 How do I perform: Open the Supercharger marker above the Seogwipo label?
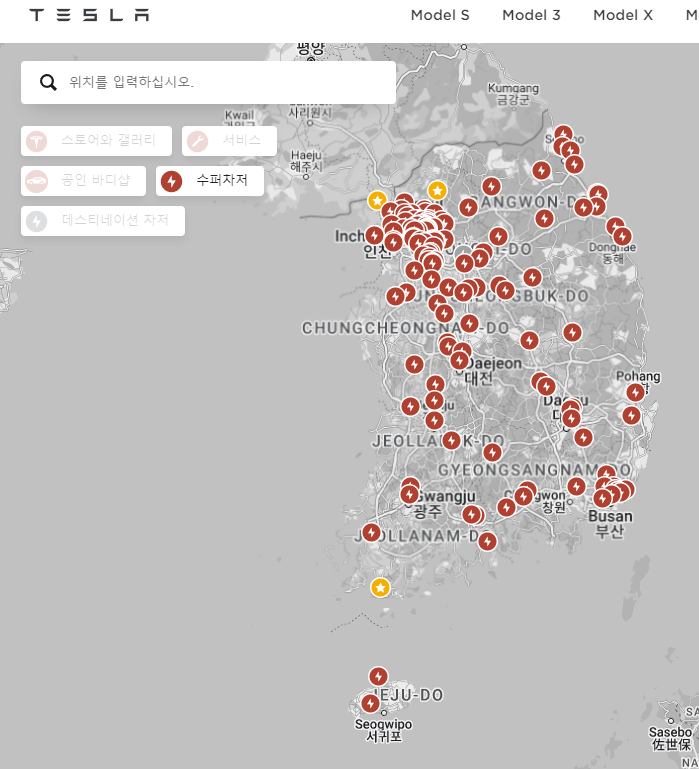click(x=370, y=703)
